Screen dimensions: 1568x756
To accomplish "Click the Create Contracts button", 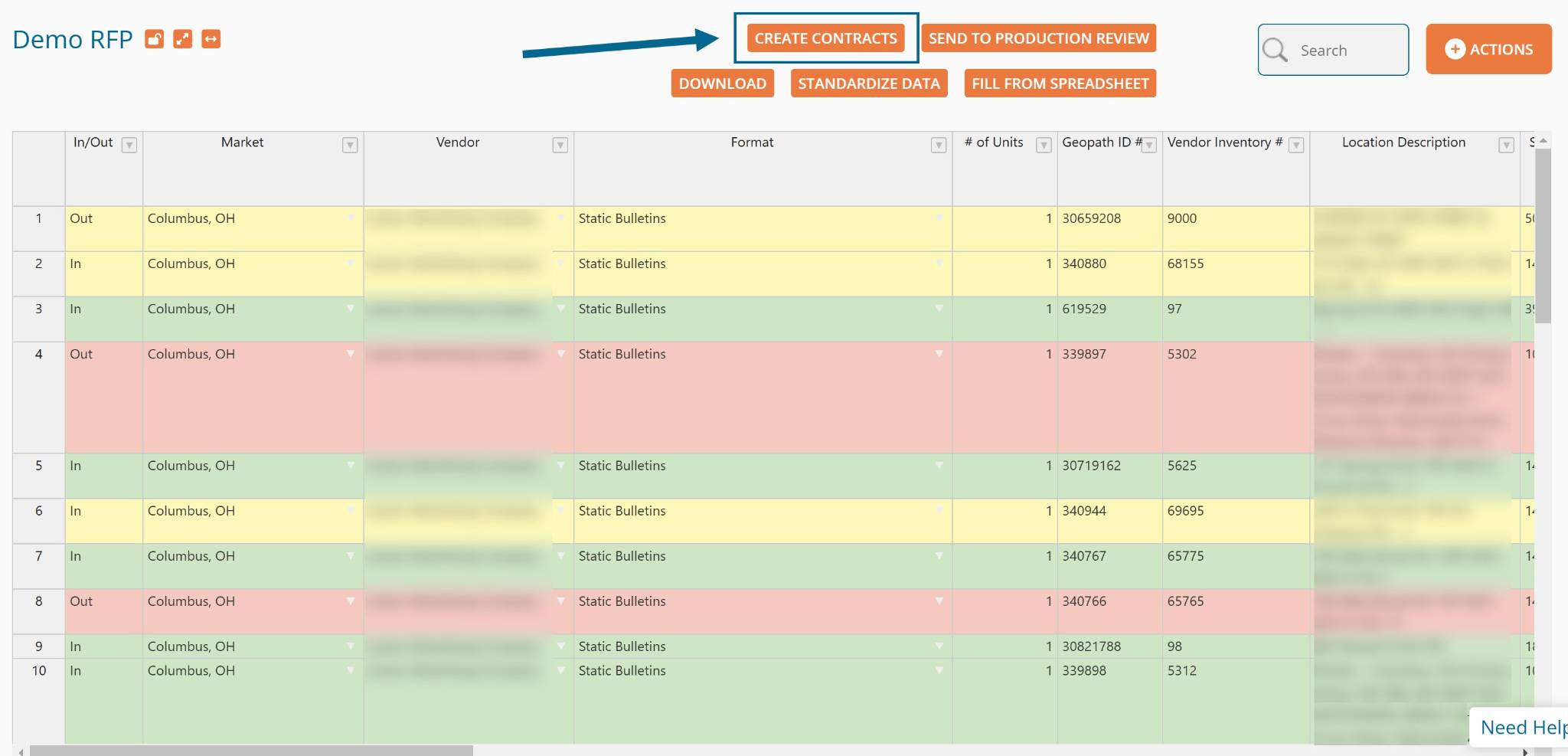I will click(825, 38).
